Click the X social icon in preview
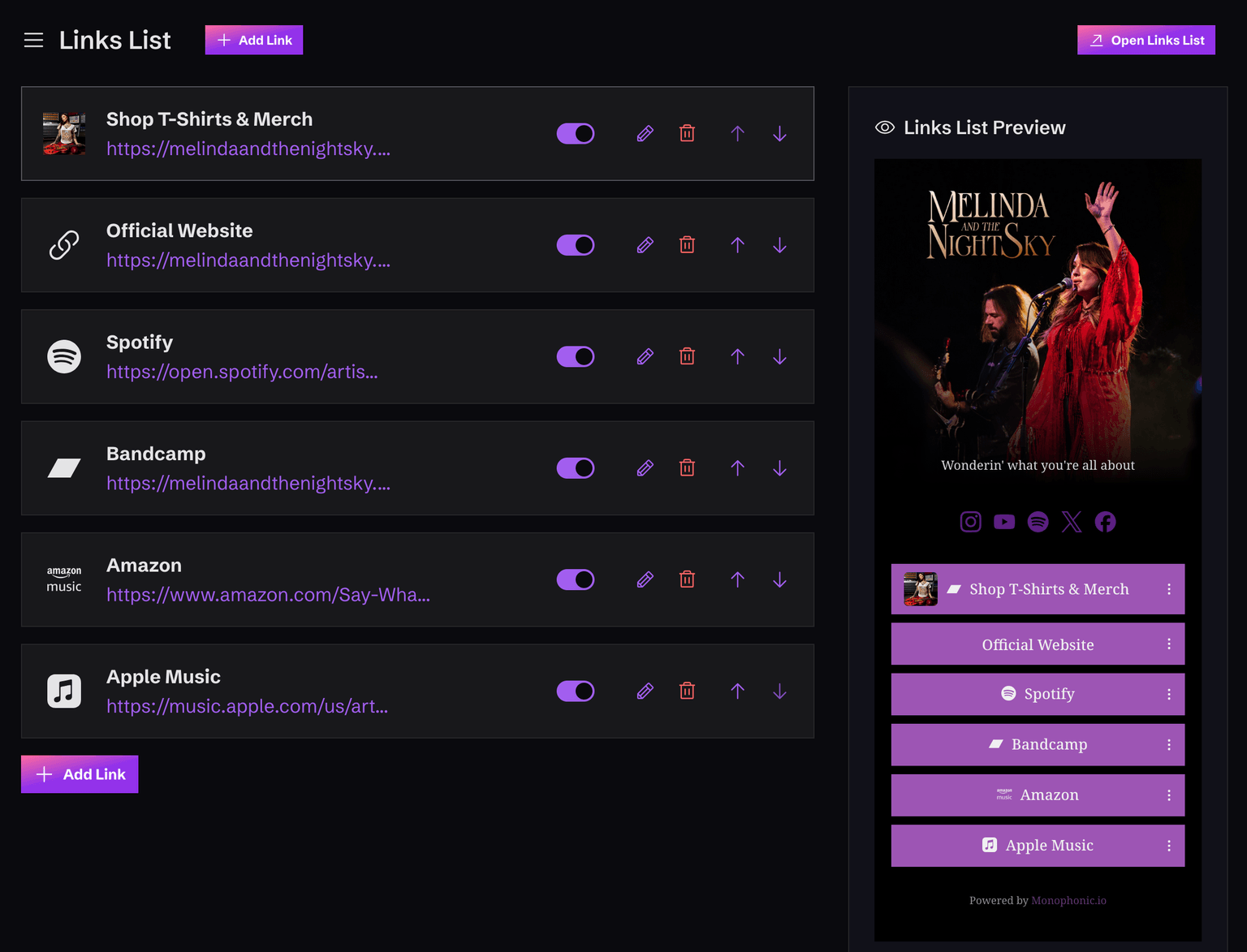Image resolution: width=1247 pixels, height=952 pixels. point(1072,522)
